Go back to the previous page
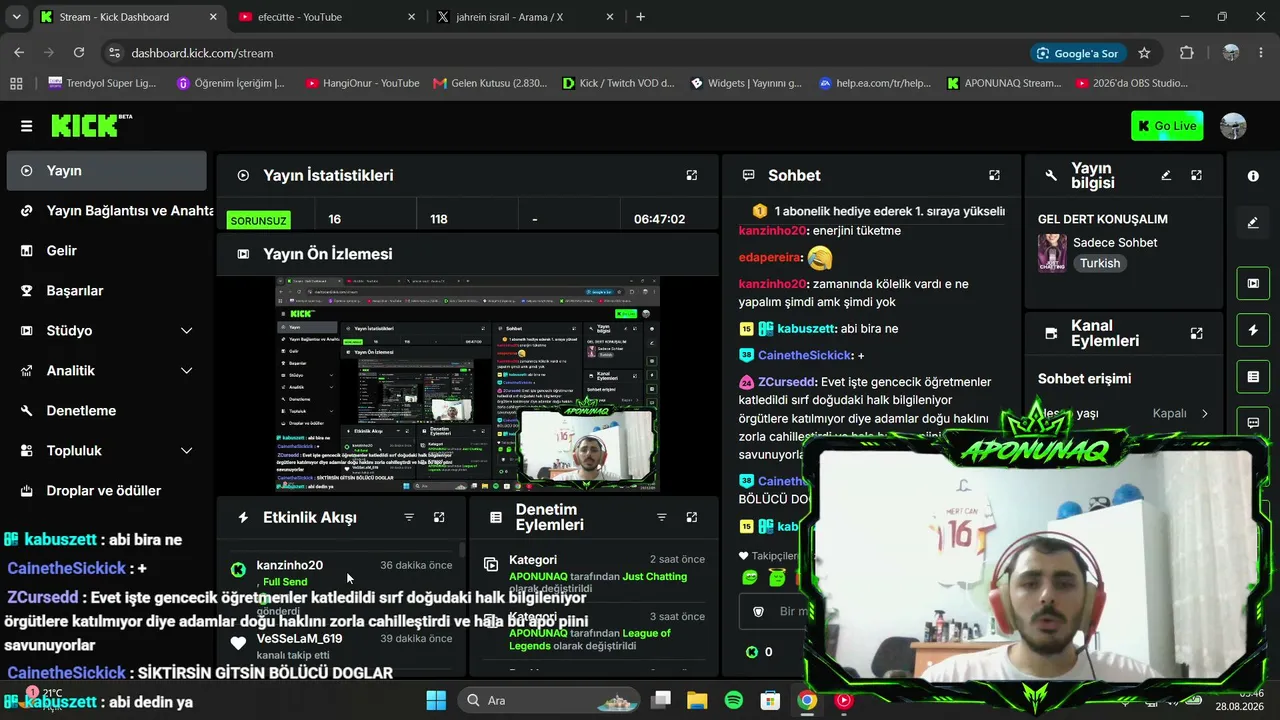The height and width of the screenshot is (720, 1280). (19, 53)
